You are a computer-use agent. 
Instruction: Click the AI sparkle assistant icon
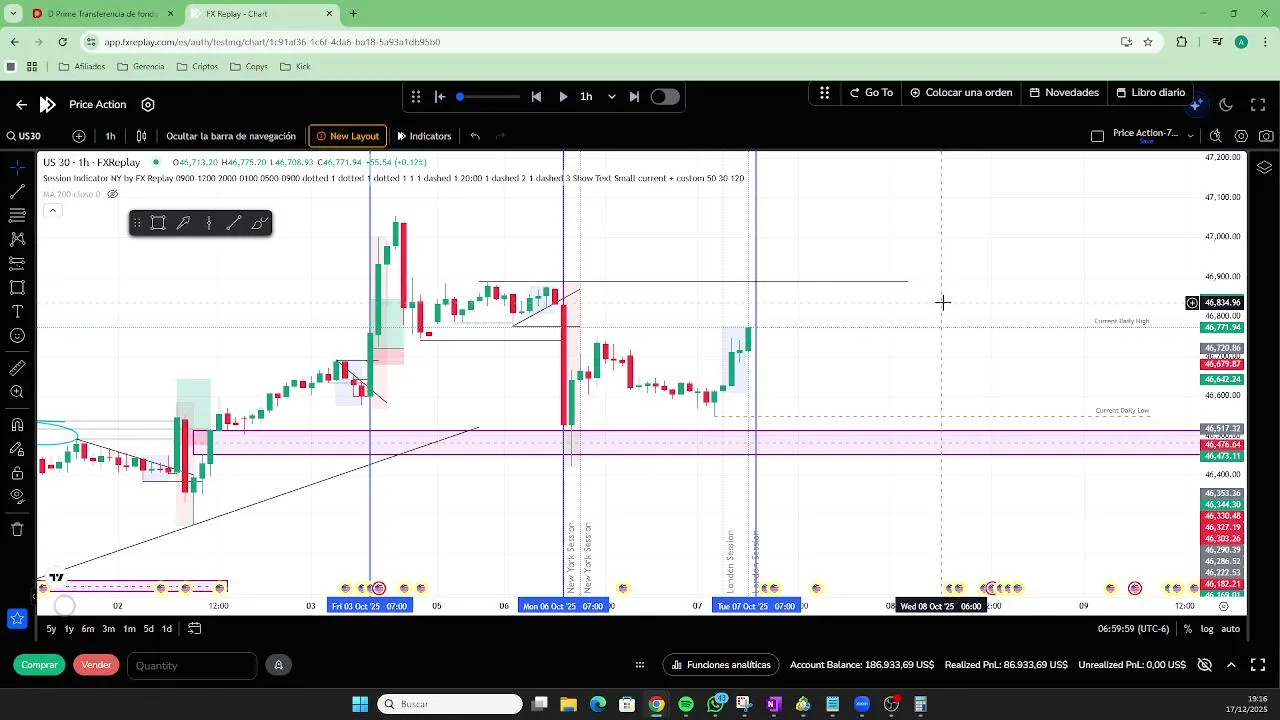click(1197, 104)
